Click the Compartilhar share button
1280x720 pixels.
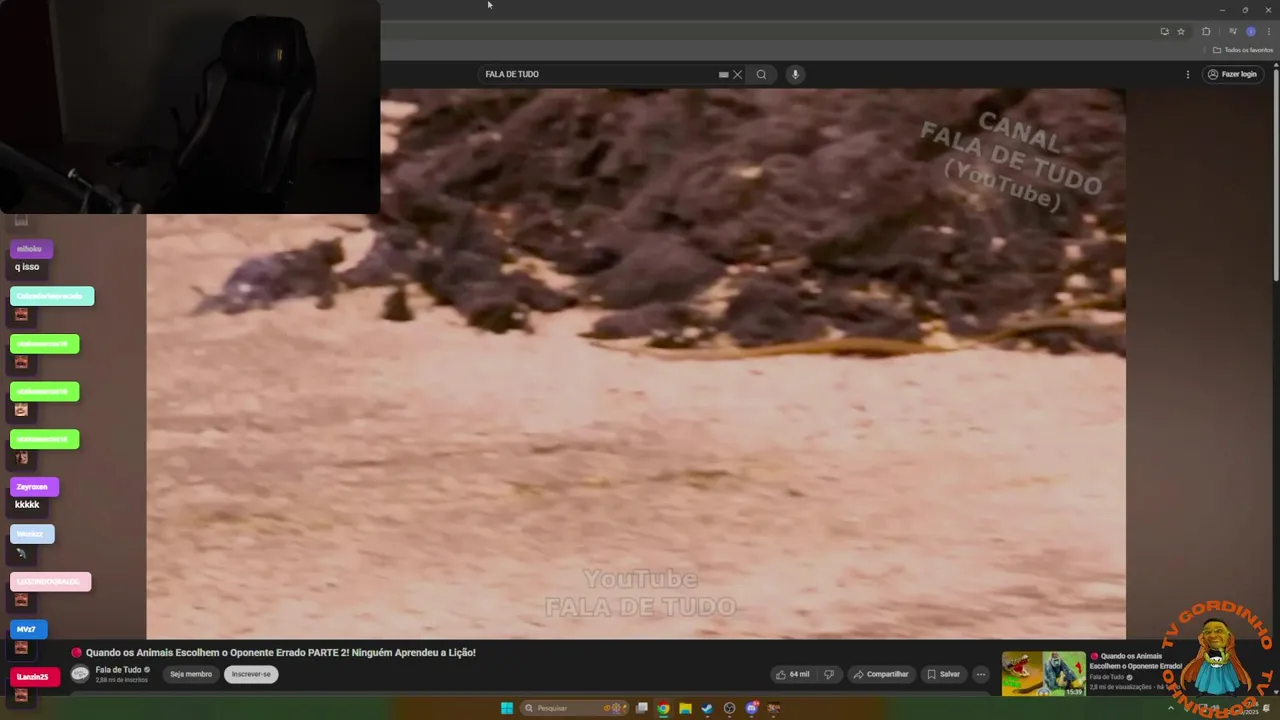[881, 674]
